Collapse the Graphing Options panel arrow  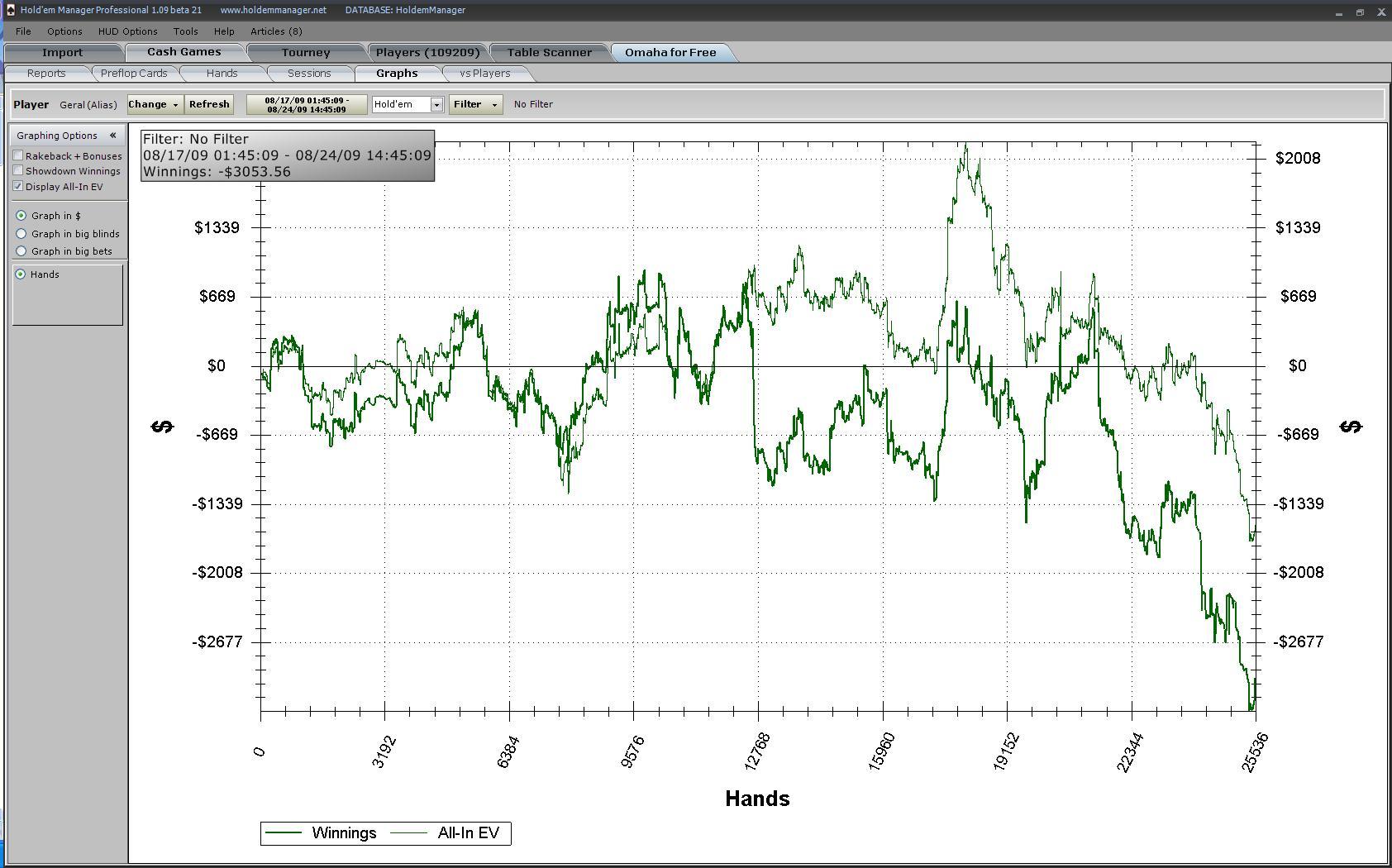click(x=113, y=136)
